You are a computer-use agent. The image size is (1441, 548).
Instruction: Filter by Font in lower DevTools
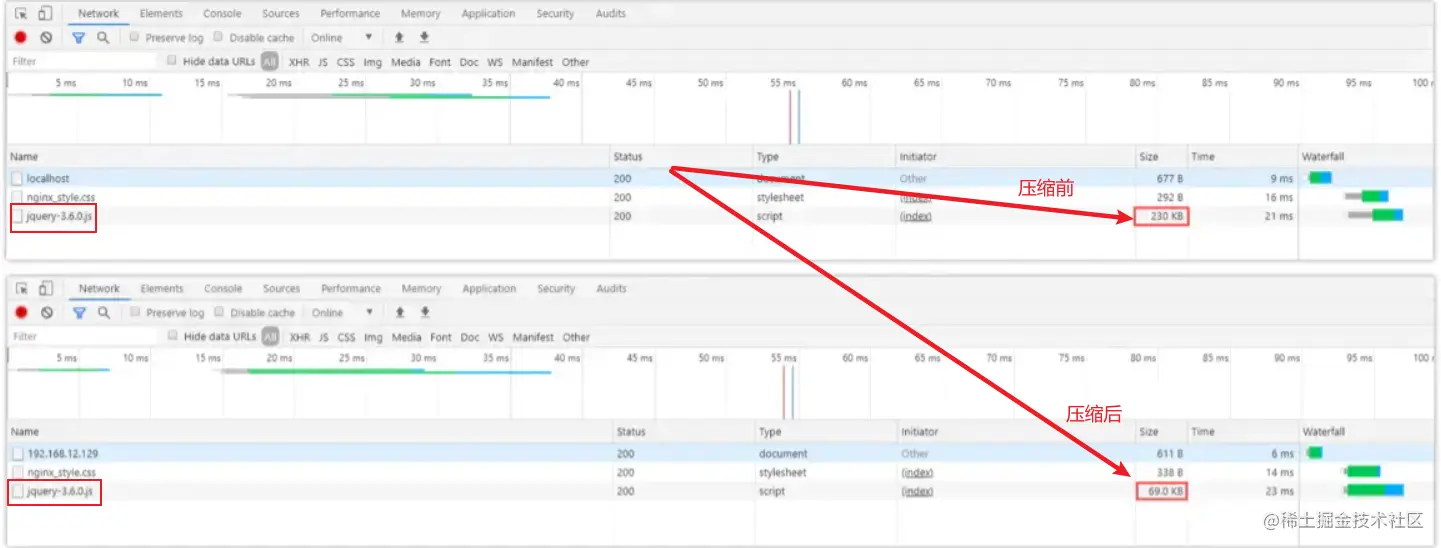click(x=441, y=337)
